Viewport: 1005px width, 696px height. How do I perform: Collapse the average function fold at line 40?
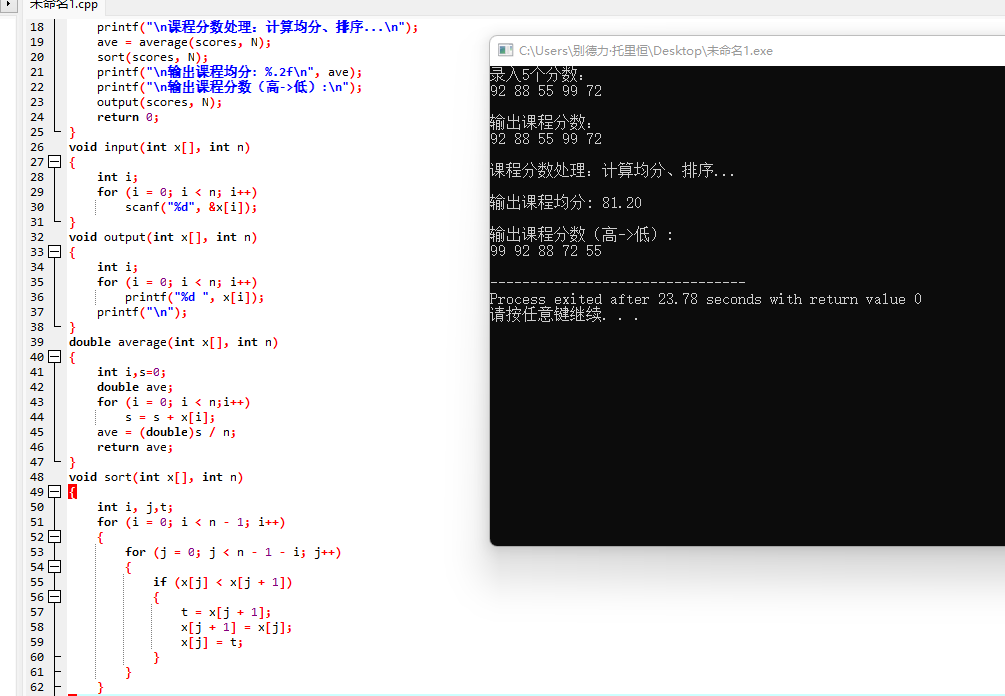(55, 357)
